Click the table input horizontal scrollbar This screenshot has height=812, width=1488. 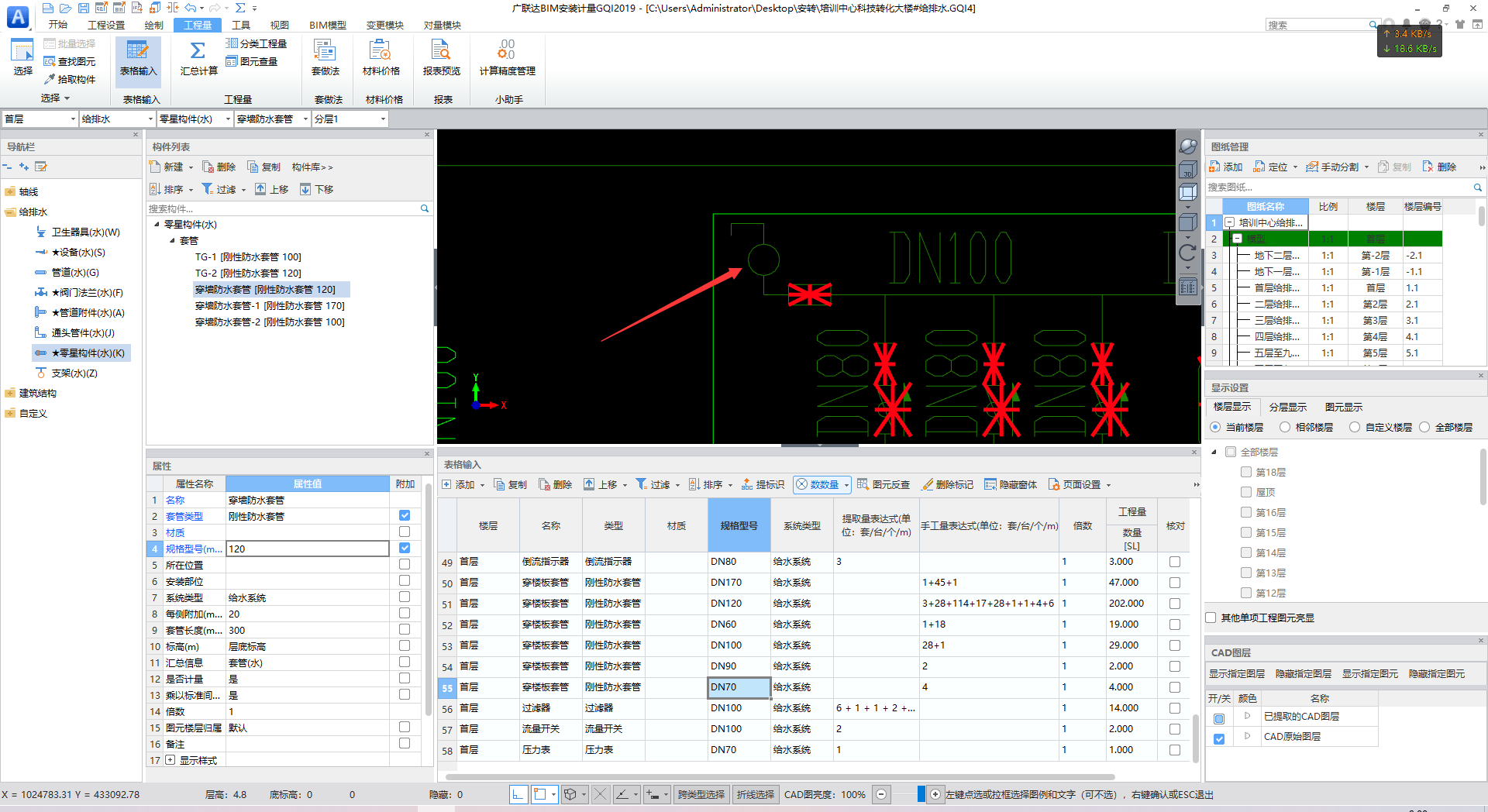point(780,776)
